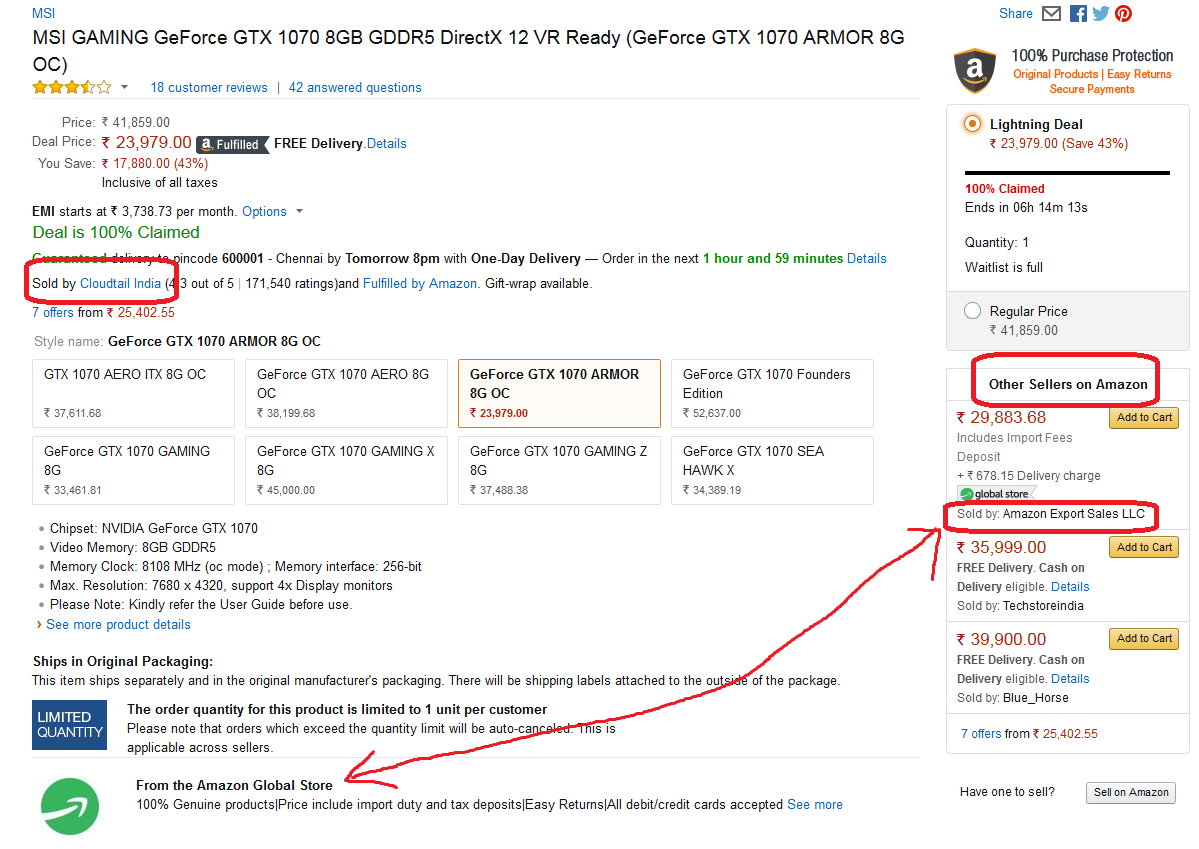This screenshot has width=1199, height=849.
Task: Click the Deal Price ₹ 23,979.00
Action: click(x=147, y=142)
